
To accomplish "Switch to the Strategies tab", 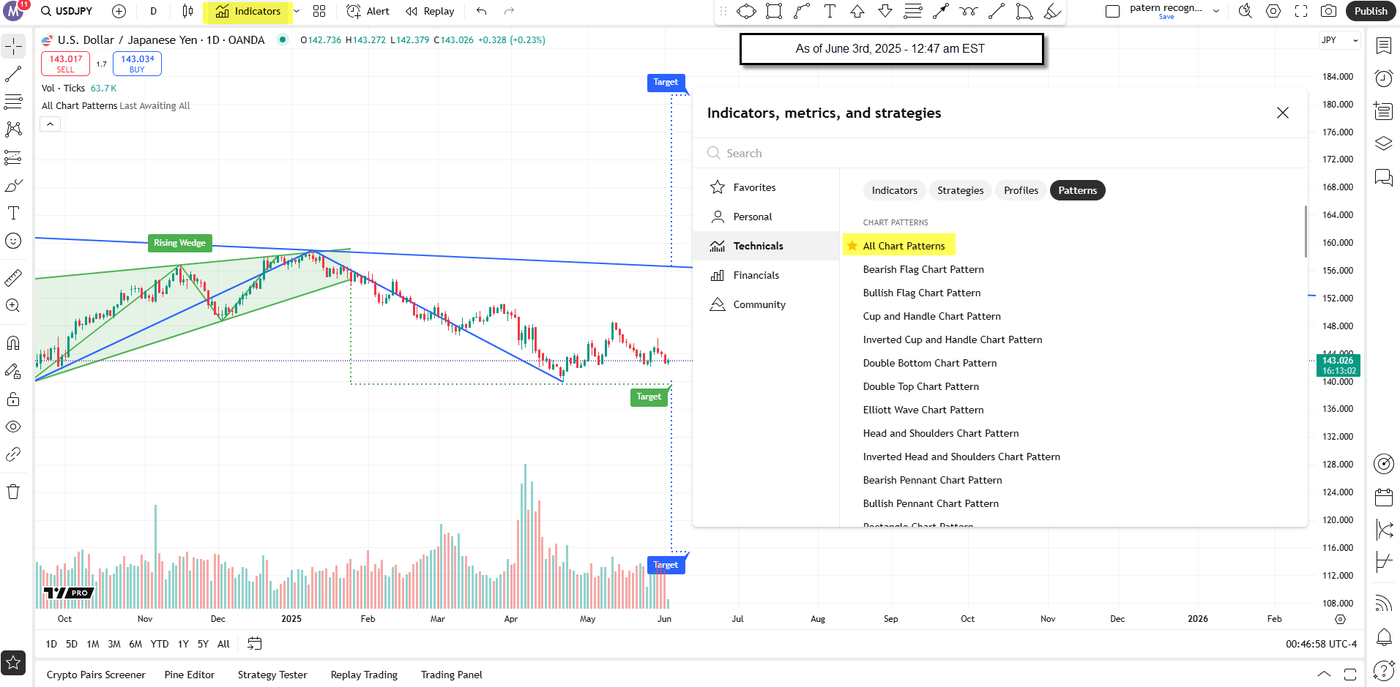I will coord(959,190).
